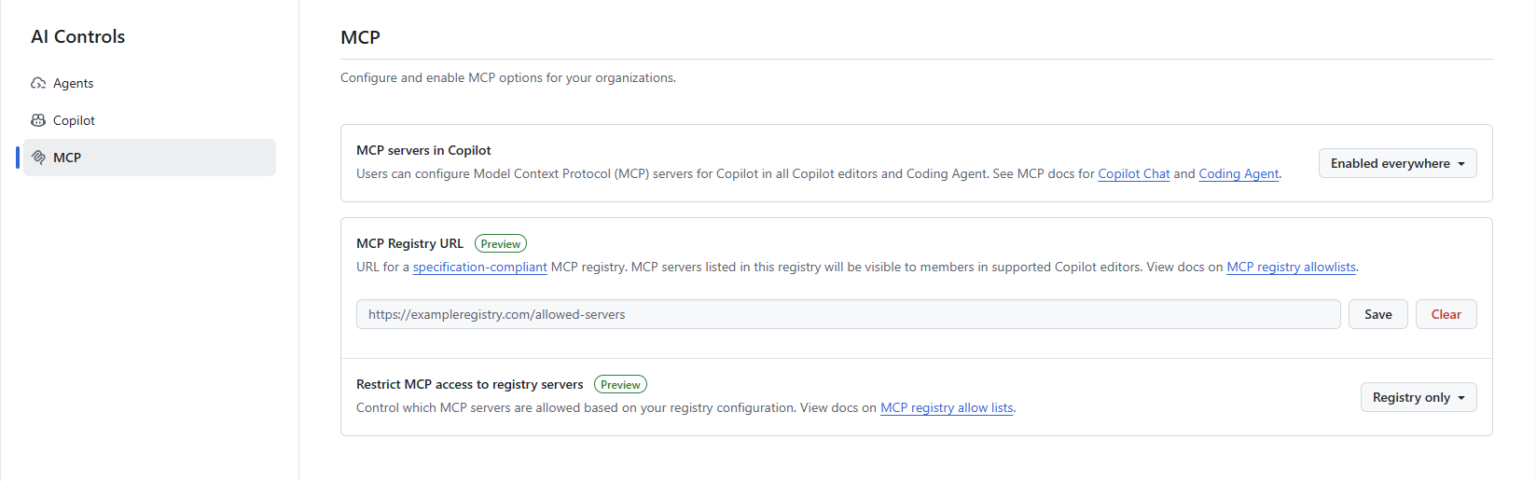Image resolution: width=1536 pixels, height=481 pixels.
Task: Select the MCP label in sidebar navigation
Action: click(67, 157)
